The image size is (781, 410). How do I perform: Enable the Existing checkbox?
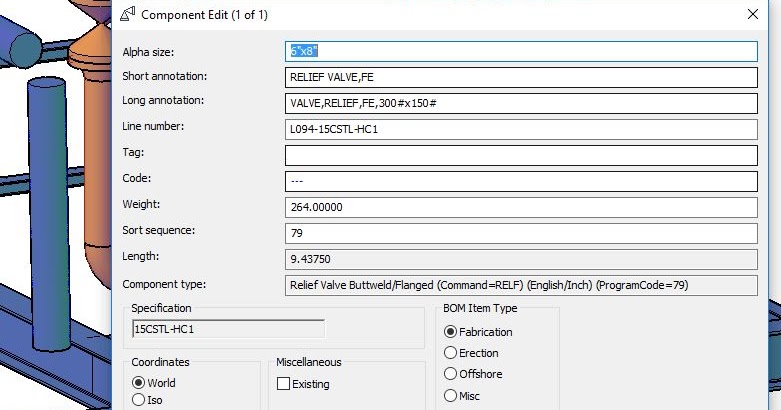(284, 383)
